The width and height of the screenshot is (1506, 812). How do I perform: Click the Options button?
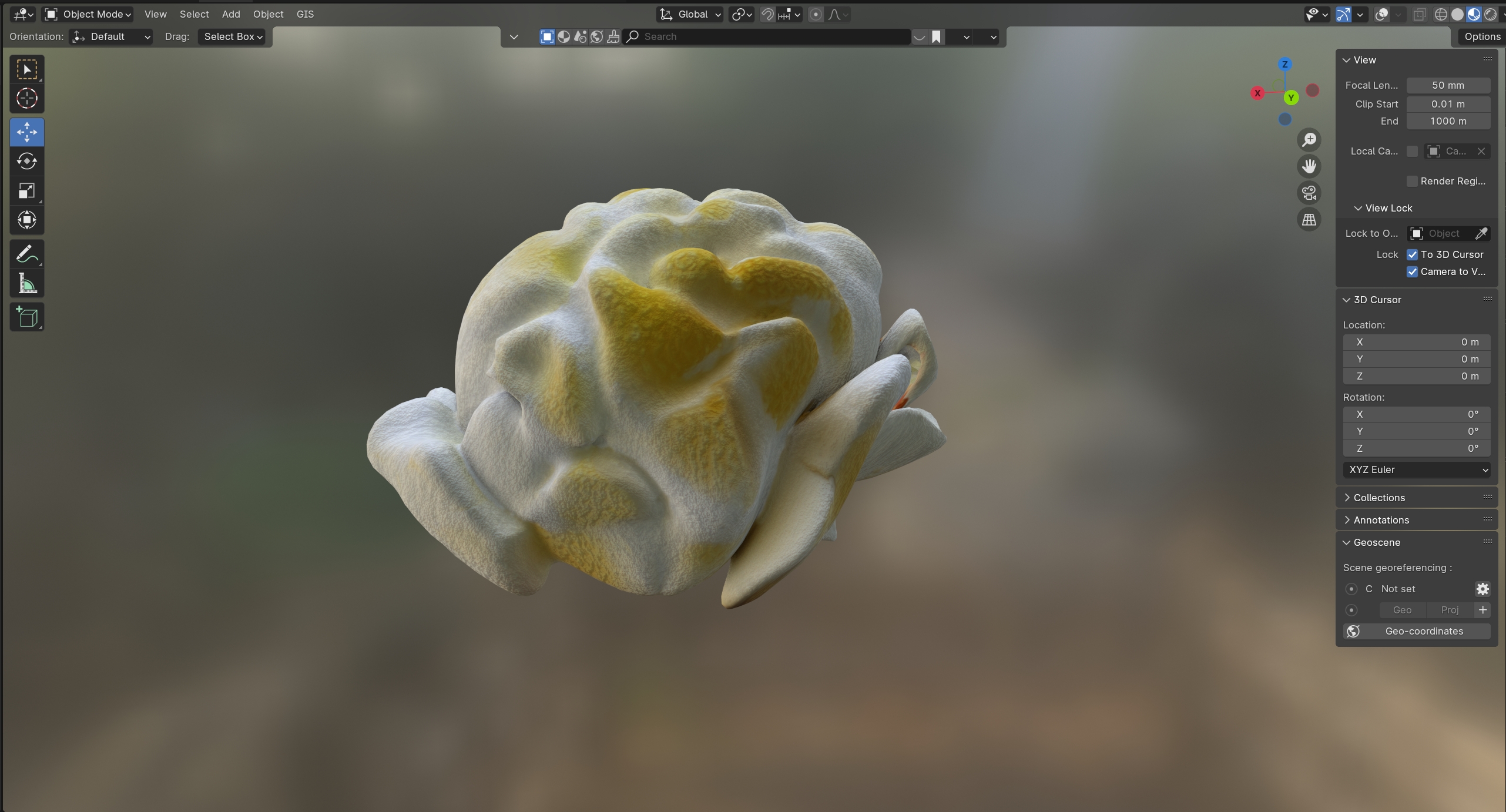pos(1481,36)
